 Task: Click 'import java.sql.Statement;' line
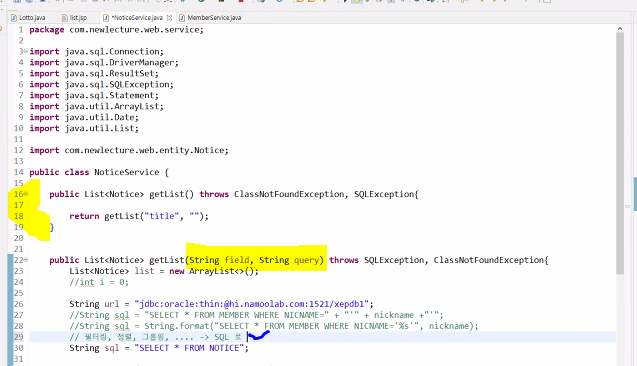click(94, 95)
